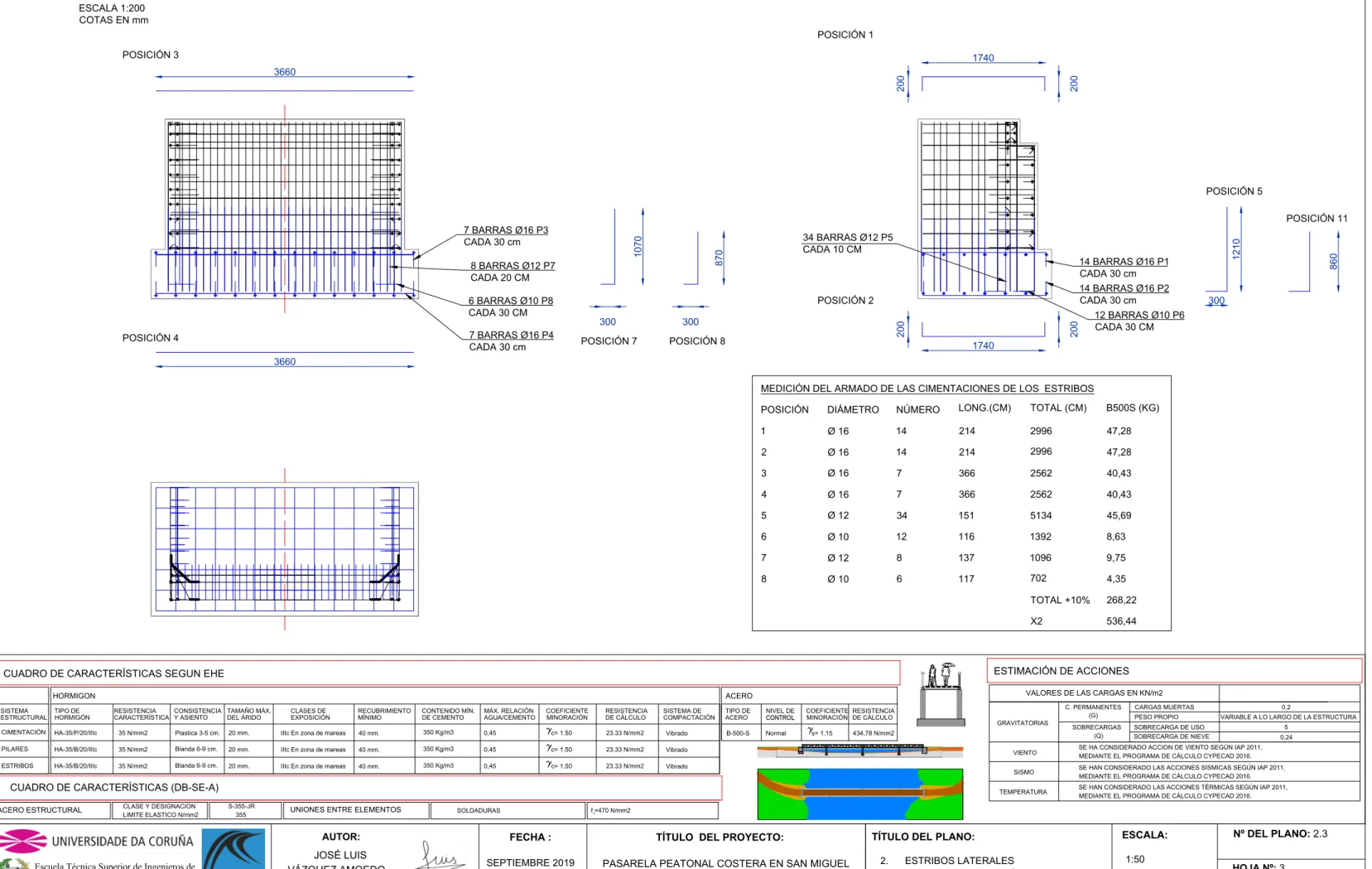Screen dimensions: 1372x869
Task: Click the GRAVITATORIAS row label
Action: pyautogui.click(x=1022, y=723)
